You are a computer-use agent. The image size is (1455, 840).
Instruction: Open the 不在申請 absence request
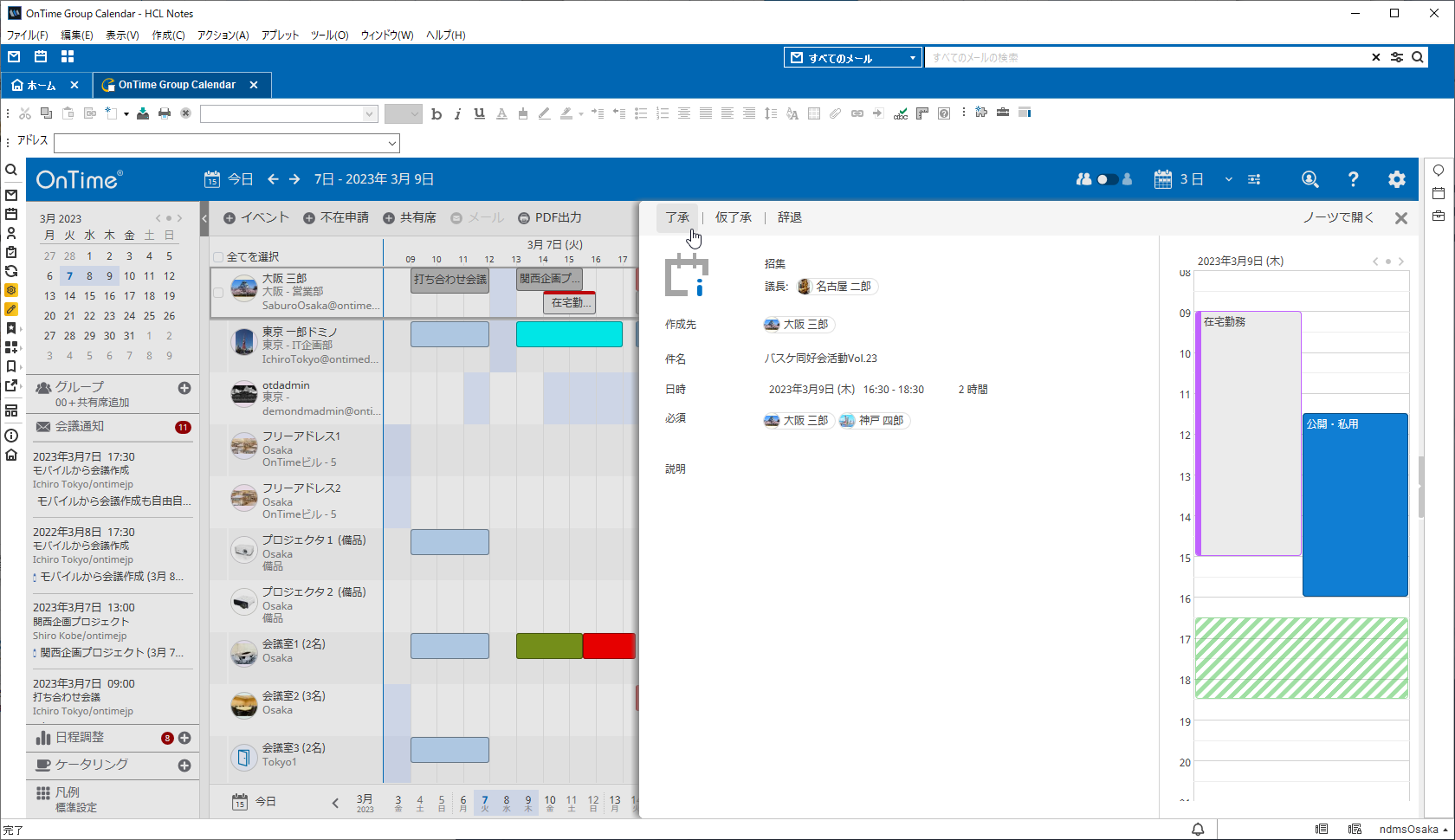point(336,218)
